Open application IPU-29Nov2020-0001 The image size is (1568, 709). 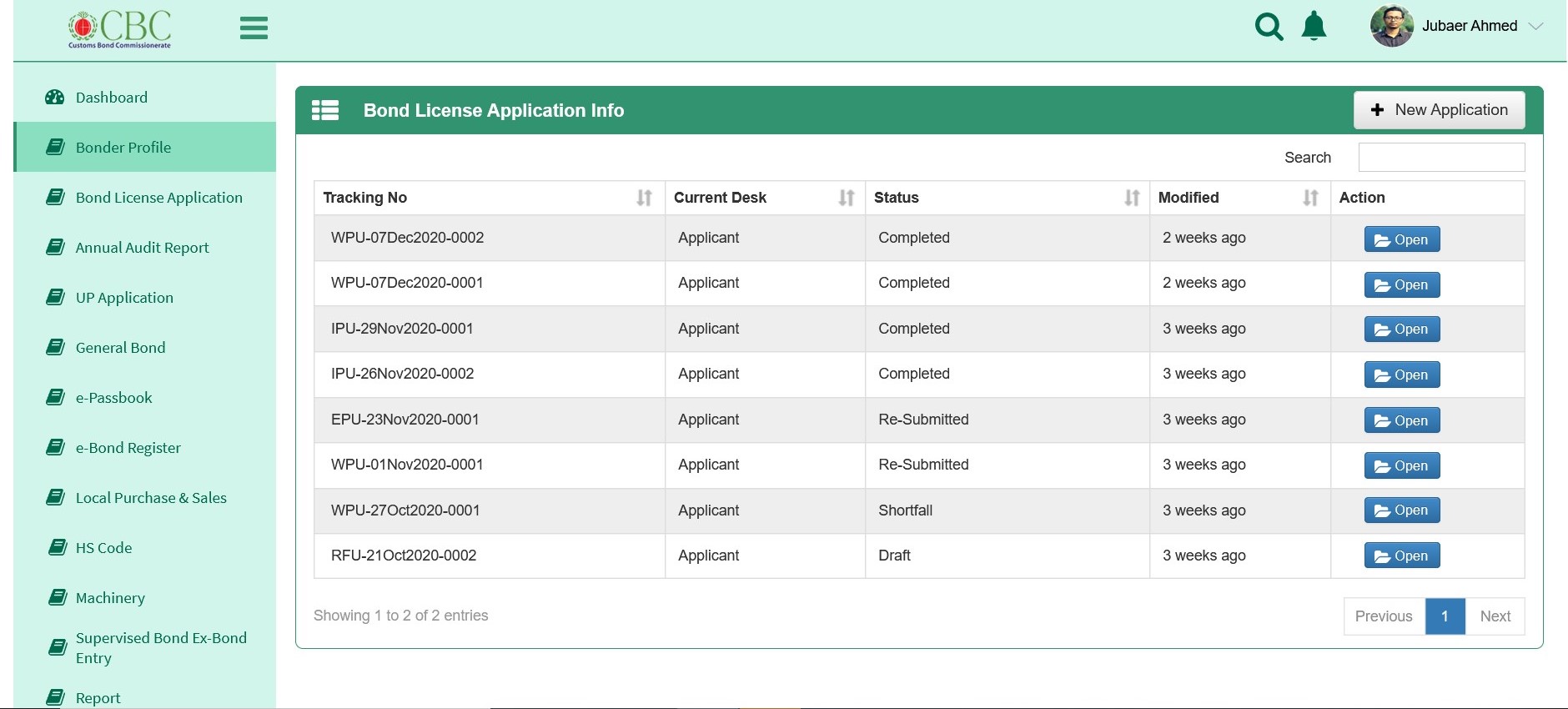pos(1402,329)
